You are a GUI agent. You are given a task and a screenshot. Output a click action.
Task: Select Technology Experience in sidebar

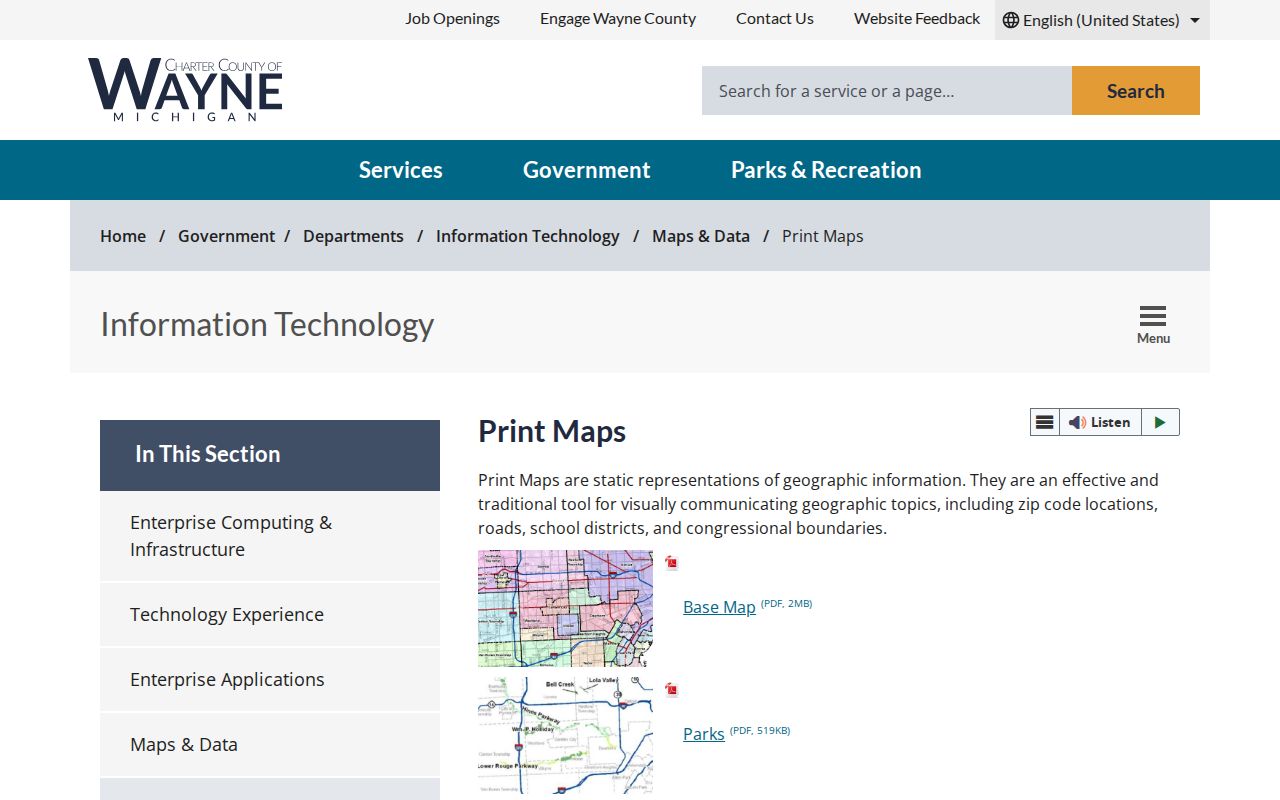pos(270,615)
